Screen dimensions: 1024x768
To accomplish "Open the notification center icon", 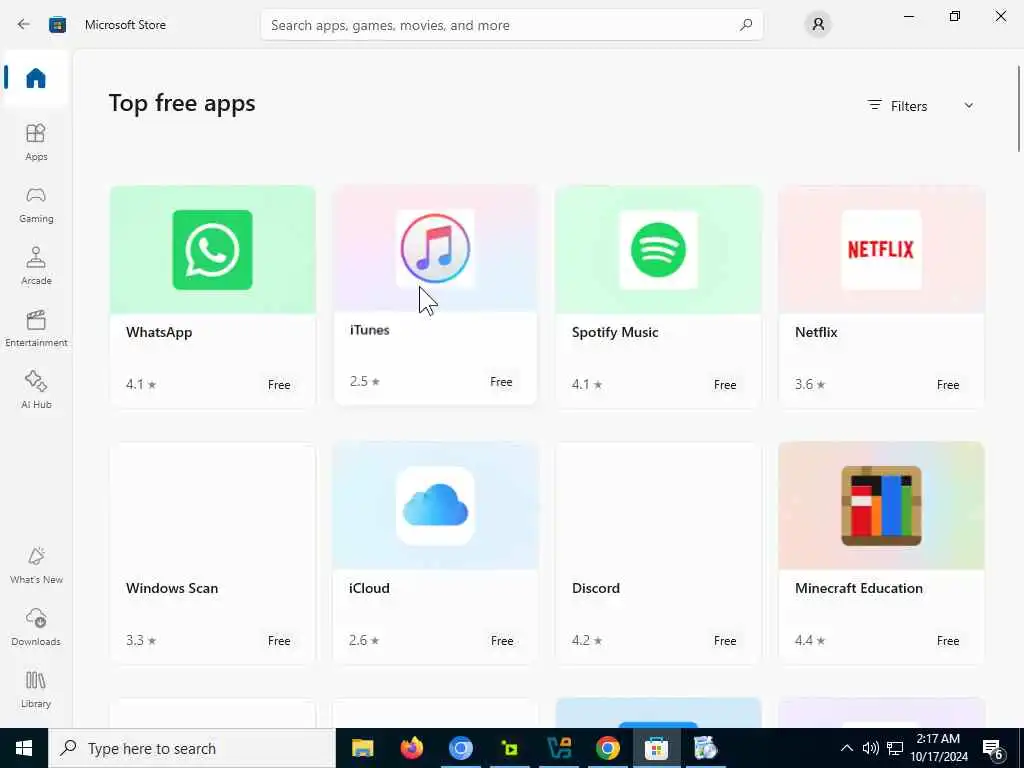I will 994,748.
